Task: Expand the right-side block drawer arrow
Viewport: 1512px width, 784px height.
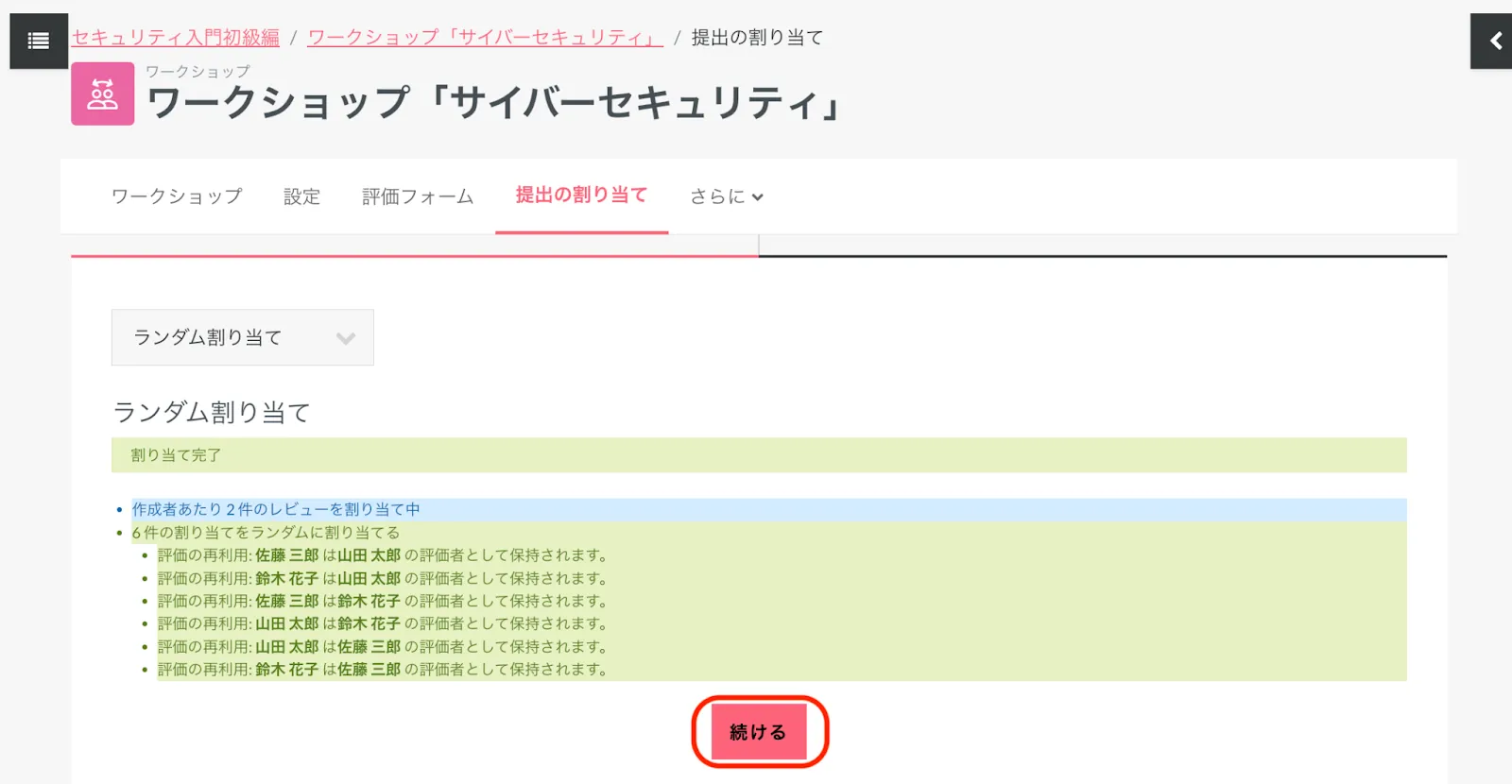Action: [x=1494, y=41]
